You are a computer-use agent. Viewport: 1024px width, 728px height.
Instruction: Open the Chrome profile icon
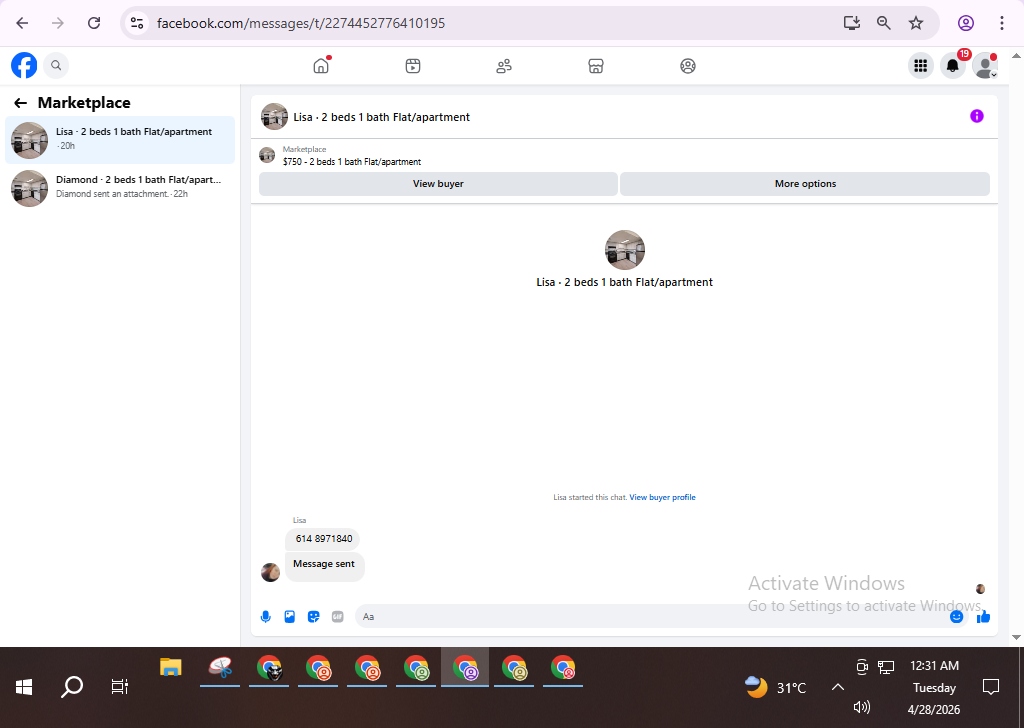coord(966,23)
